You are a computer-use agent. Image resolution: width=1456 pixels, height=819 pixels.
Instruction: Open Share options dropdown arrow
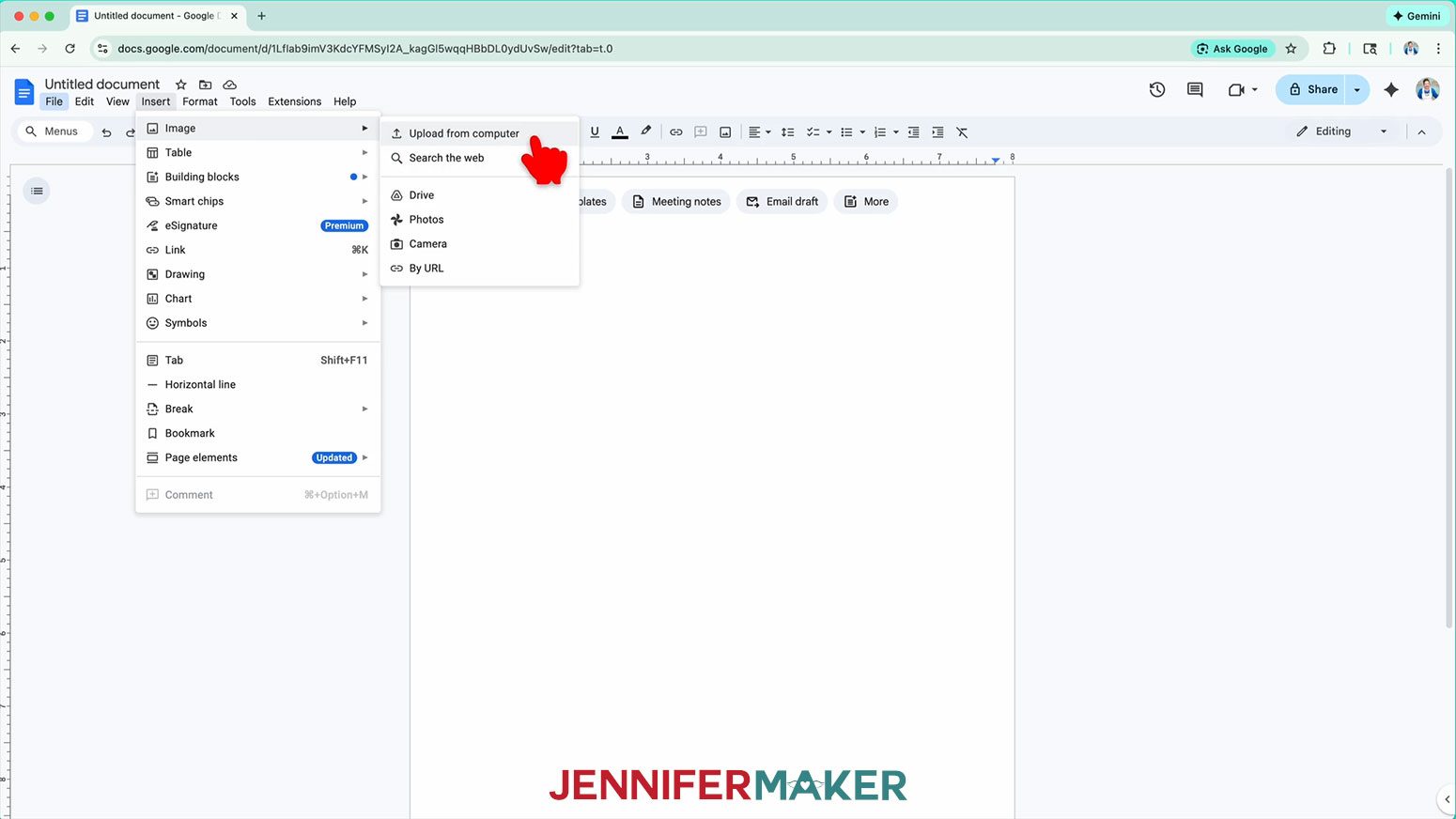coord(1357,89)
